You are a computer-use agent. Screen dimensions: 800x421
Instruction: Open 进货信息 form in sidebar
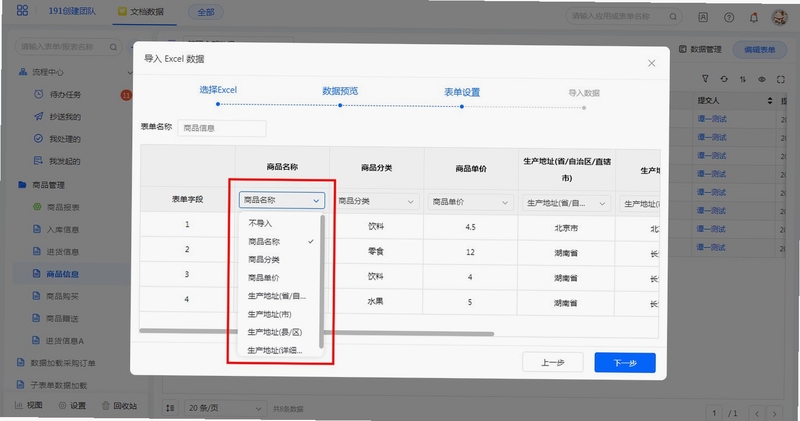point(63,252)
